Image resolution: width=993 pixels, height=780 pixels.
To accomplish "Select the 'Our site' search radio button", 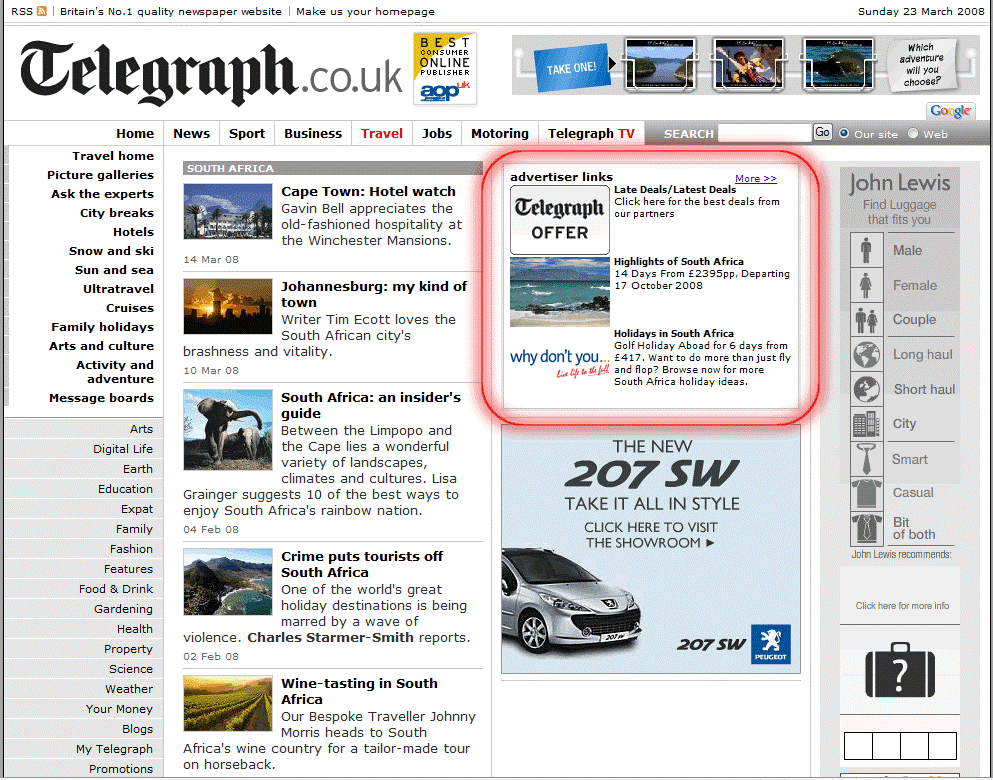I will click(844, 134).
